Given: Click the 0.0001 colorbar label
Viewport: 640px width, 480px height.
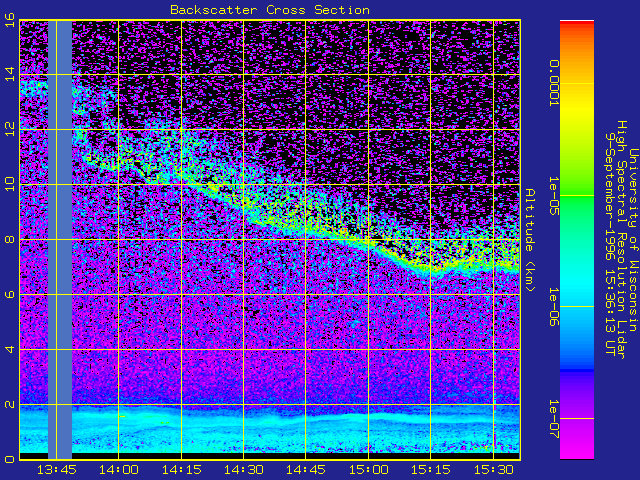Looking at the screenshot, I should tap(554, 83).
